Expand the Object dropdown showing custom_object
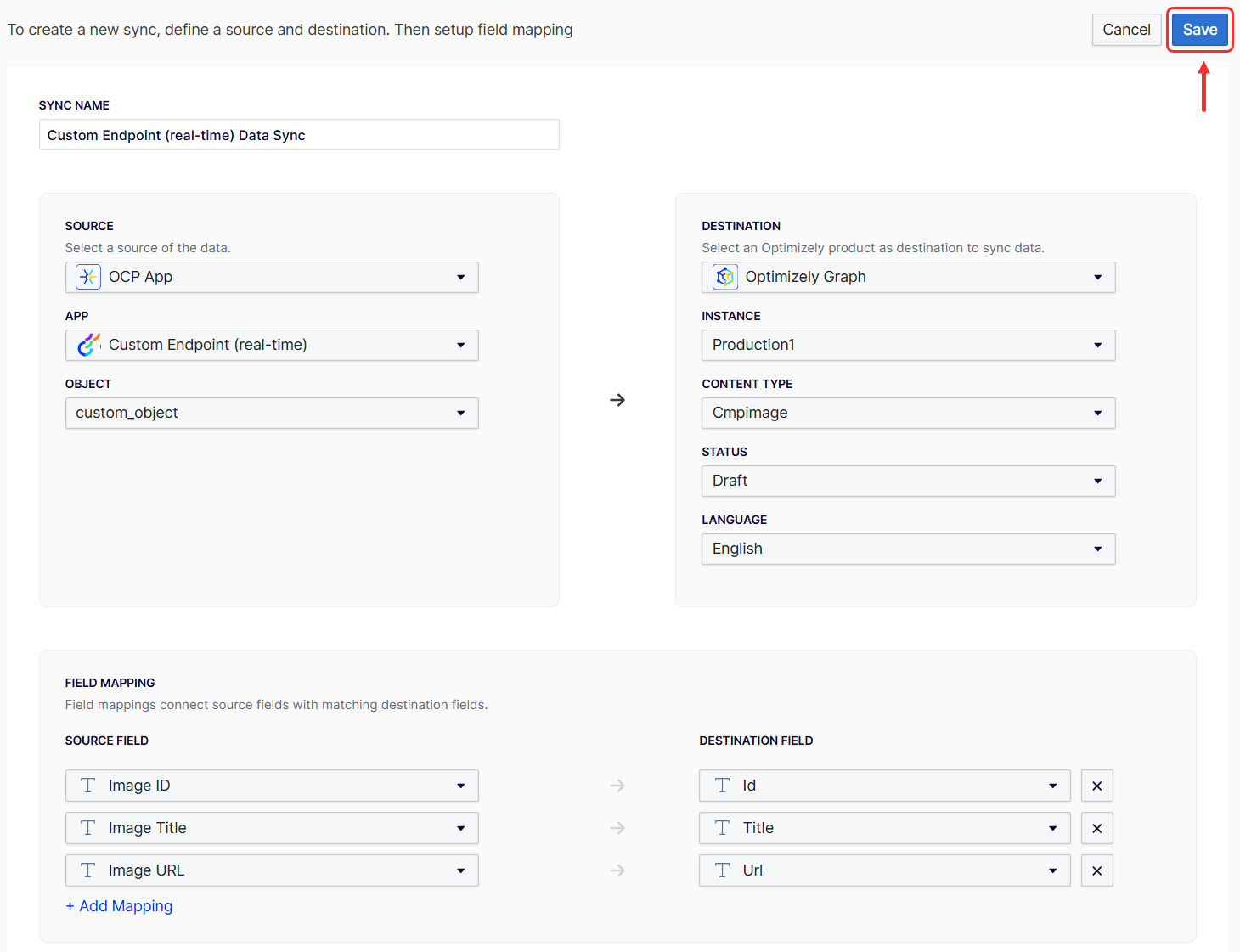Image resolution: width=1240 pixels, height=952 pixels. 272,413
